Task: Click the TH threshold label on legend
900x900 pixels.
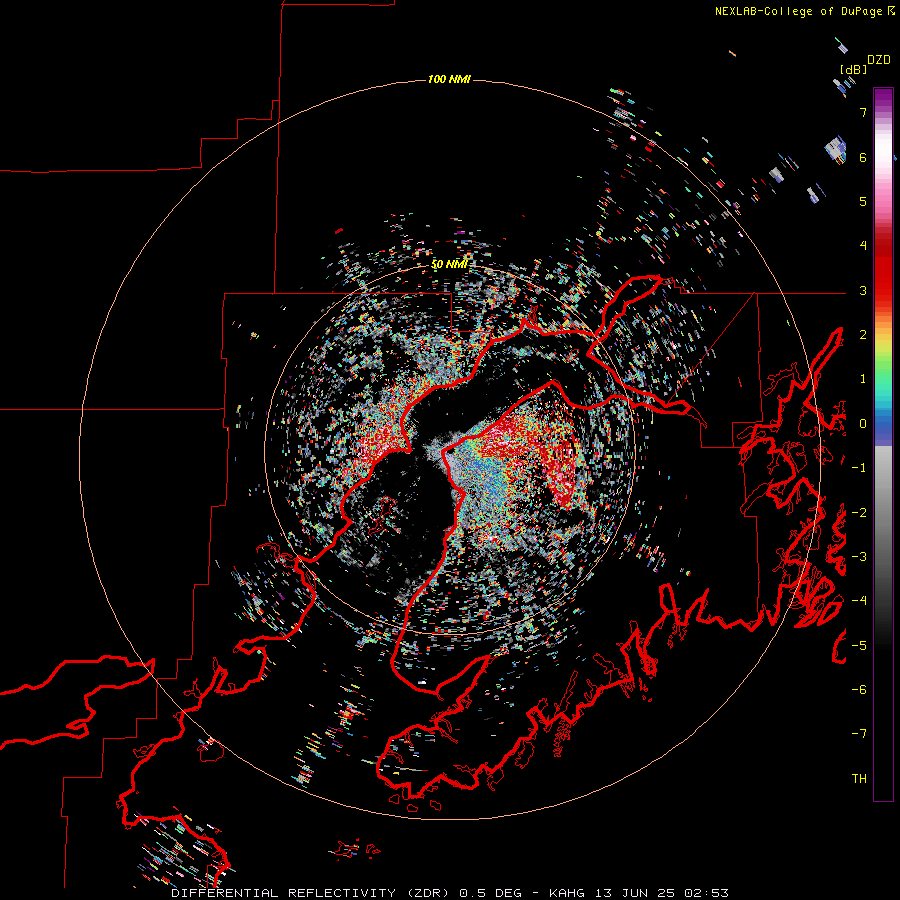Action: (x=859, y=779)
